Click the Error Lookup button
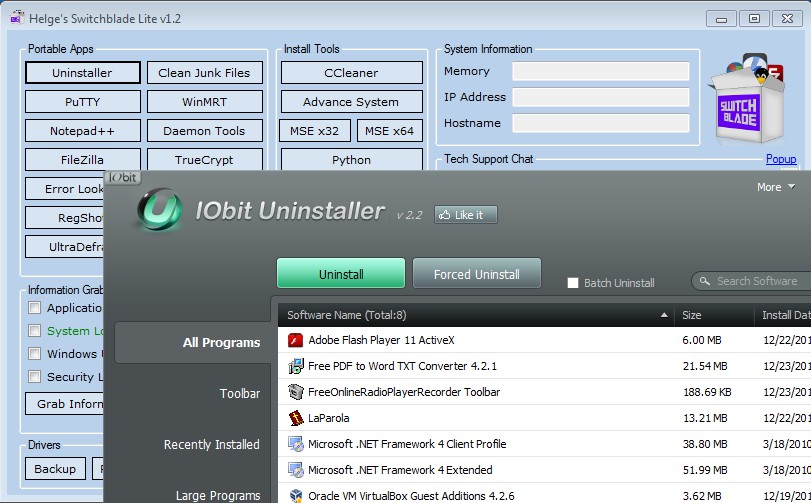Image resolution: width=811 pixels, height=503 pixels. tap(65, 189)
